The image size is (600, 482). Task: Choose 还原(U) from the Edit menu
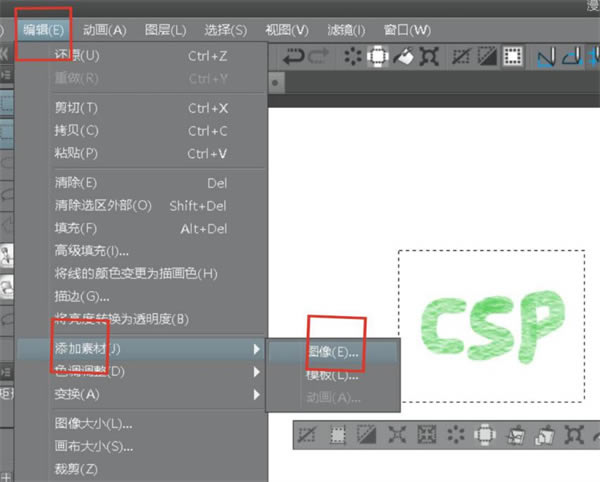click(141, 56)
